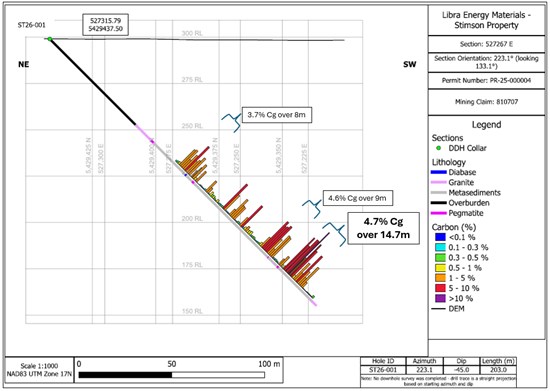Click the 'Length (m)' table header
550x391 pixels.
coord(498,361)
